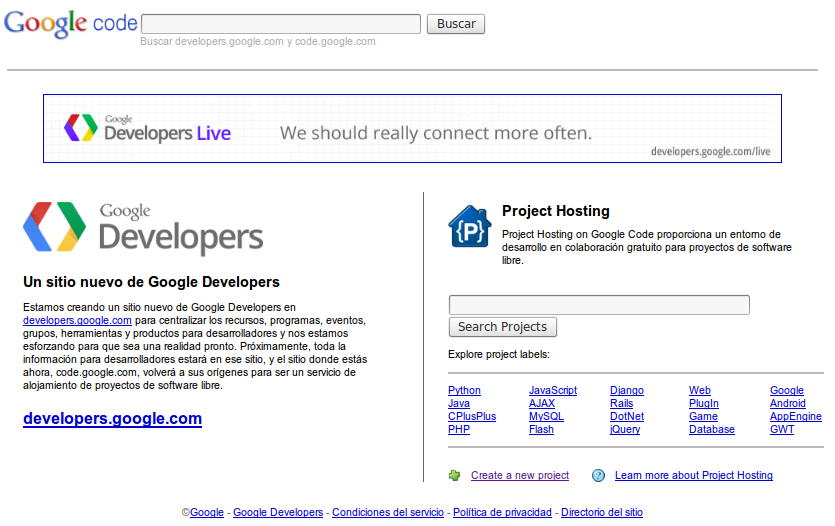Viewport: 835px width, 526px height.
Task: Explore the CPlusPlus project label
Action: (472, 416)
